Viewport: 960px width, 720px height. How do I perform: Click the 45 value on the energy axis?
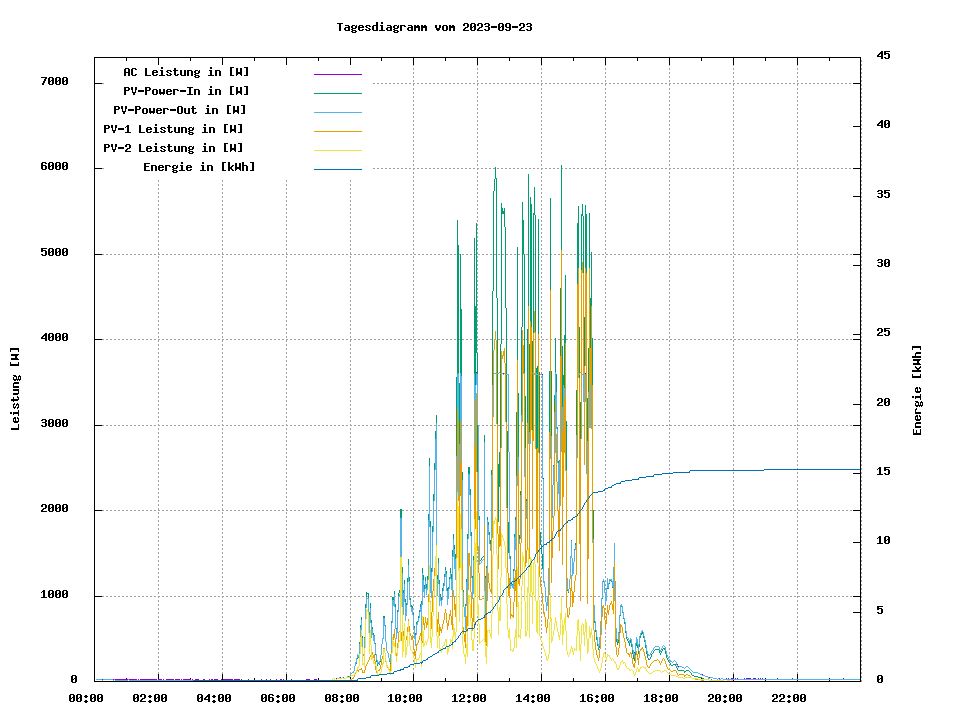(883, 56)
